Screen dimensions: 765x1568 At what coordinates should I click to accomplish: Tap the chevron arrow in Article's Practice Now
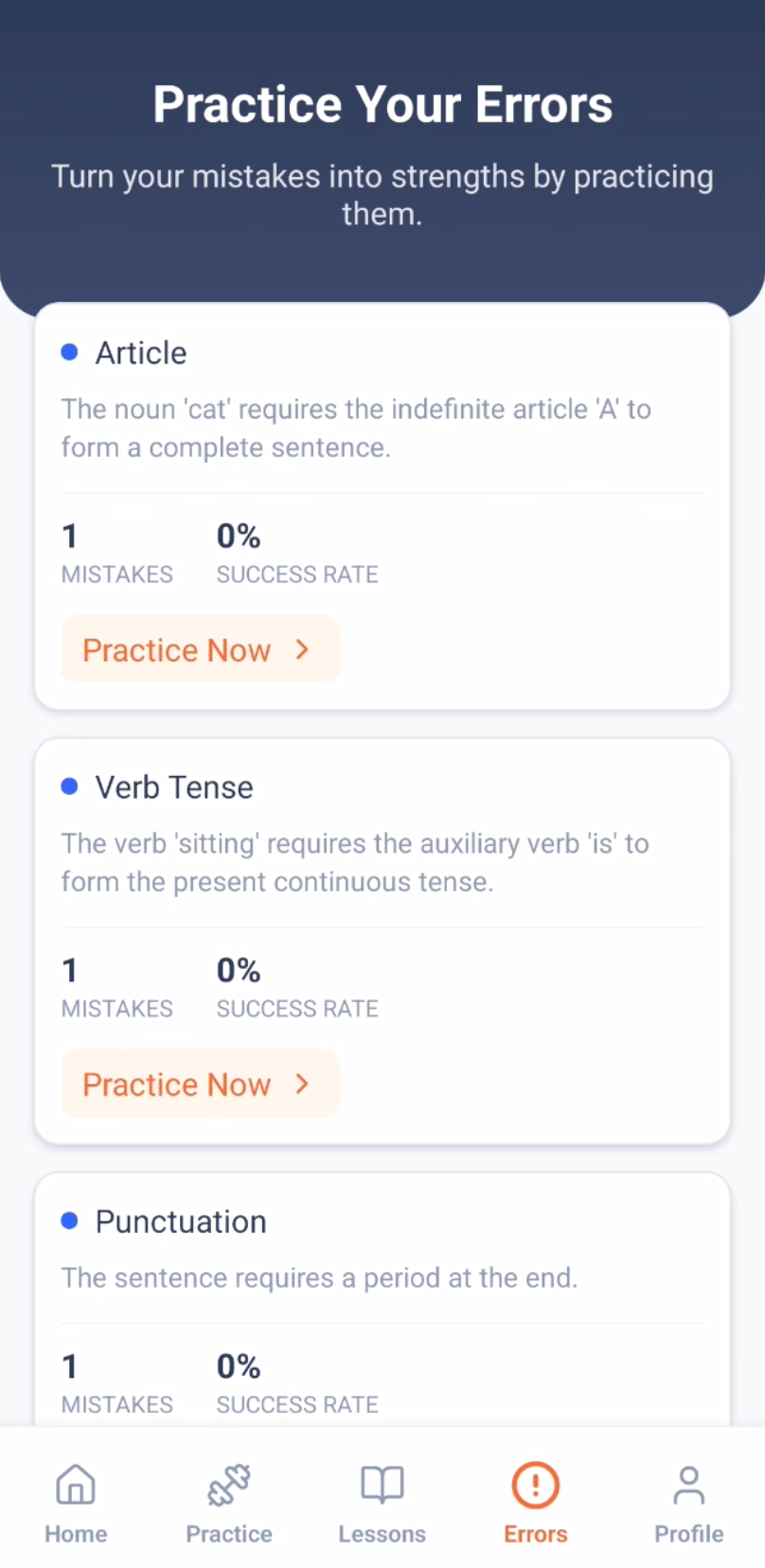(x=302, y=649)
